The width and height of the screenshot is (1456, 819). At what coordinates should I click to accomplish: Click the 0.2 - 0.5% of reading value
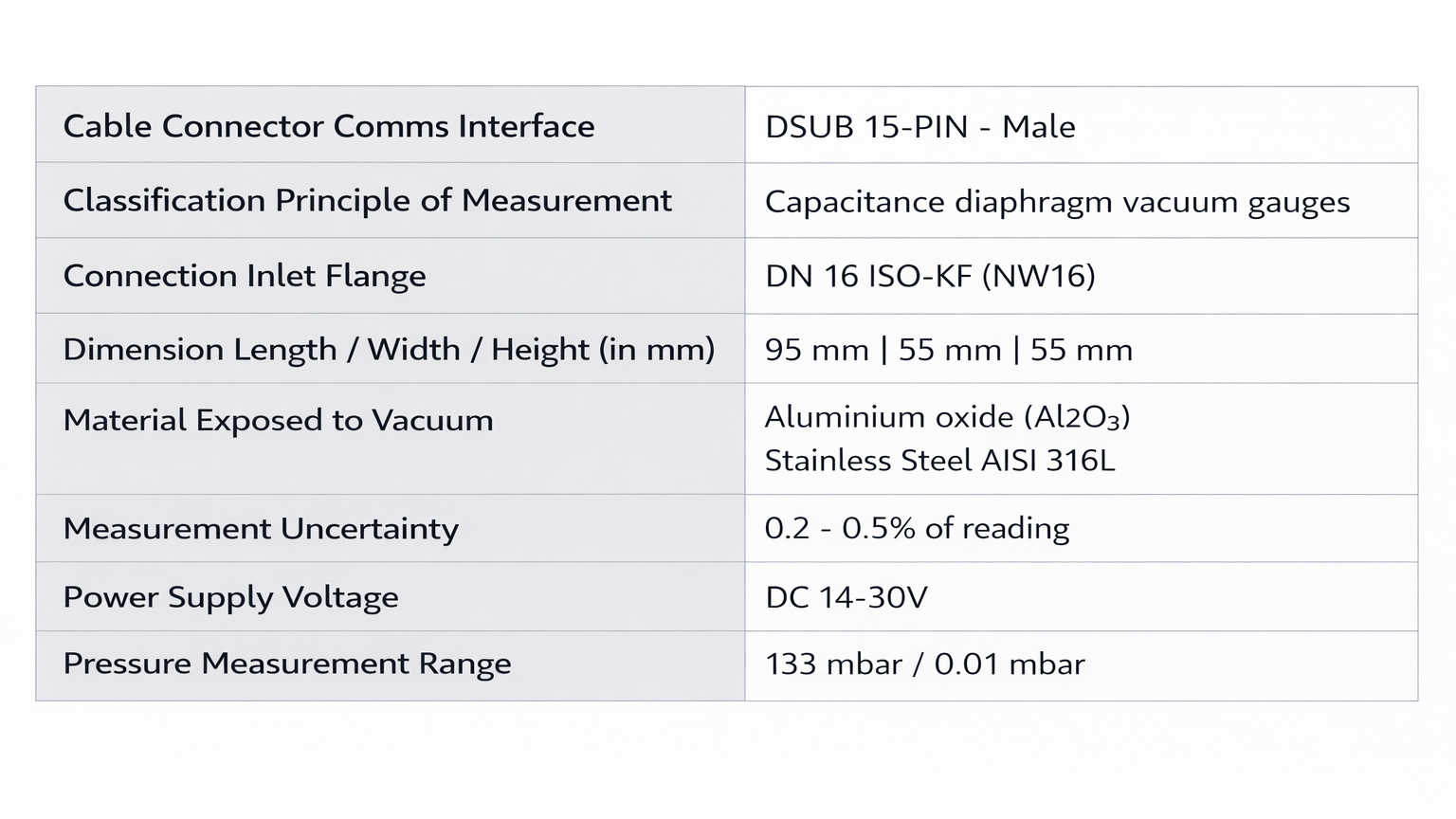tap(917, 529)
